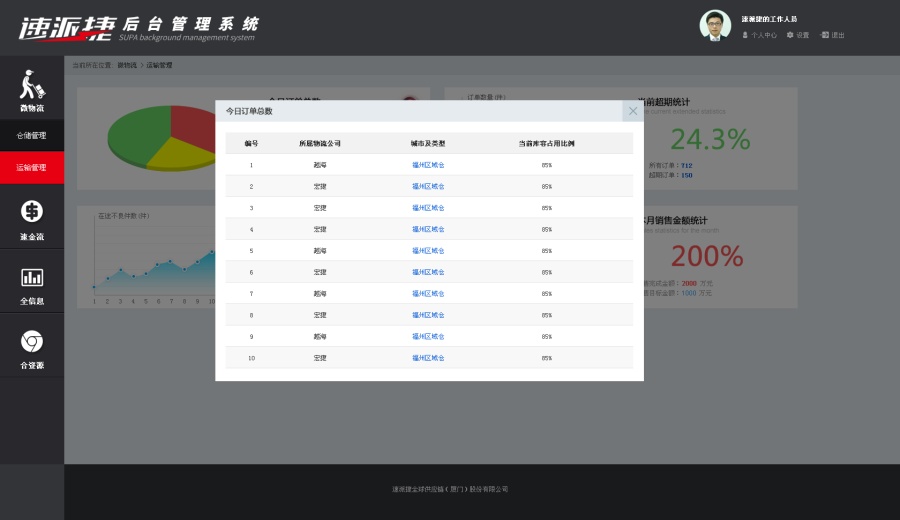Click 退出 to log out
This screenshot has height=520, width=900.
[x=832, y=35]
